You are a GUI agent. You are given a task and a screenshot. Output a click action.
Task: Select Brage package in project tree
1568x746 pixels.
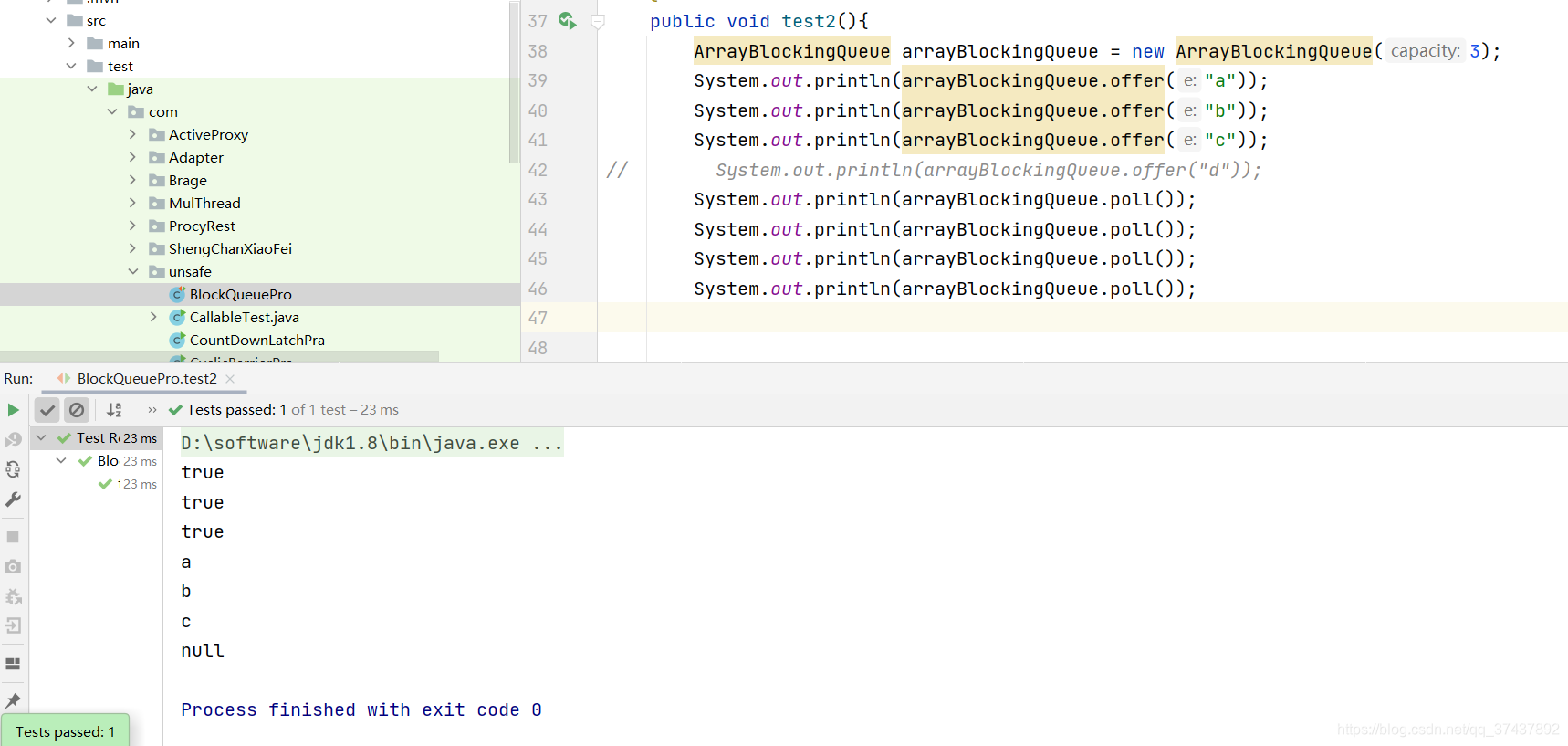[188, 180]
